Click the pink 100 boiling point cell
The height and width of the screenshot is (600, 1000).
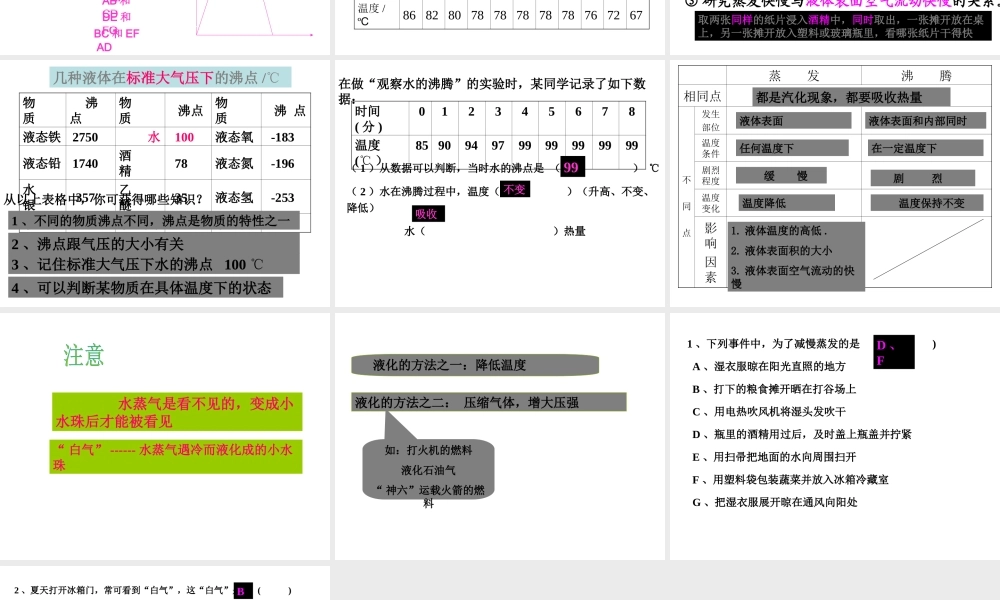tap(184, 137)
